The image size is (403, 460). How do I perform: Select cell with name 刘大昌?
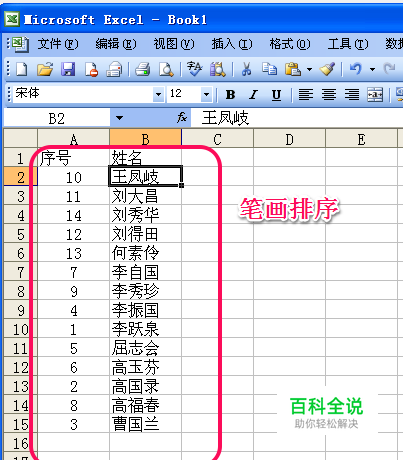tap(146, 196)
